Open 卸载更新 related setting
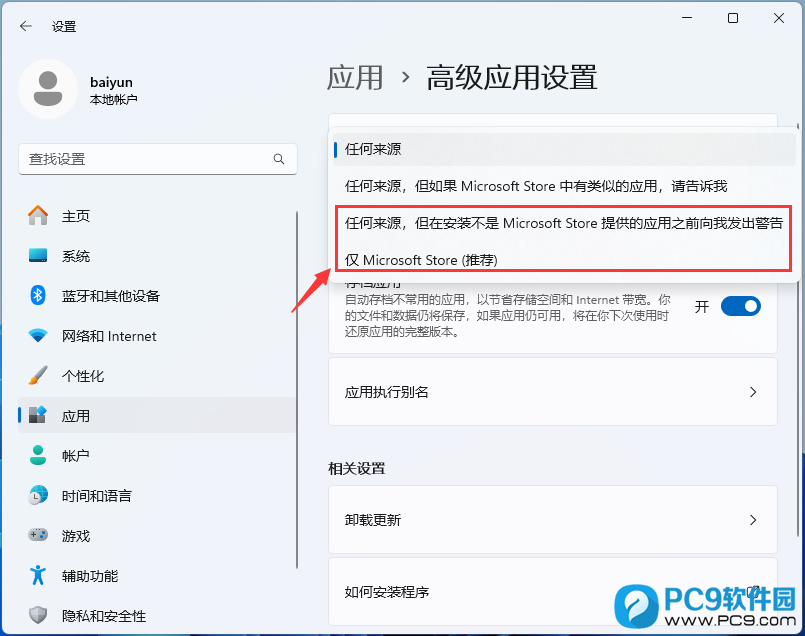Image resolution: width=805 pixels, height=636 pixels. click(x=553, y=520)
